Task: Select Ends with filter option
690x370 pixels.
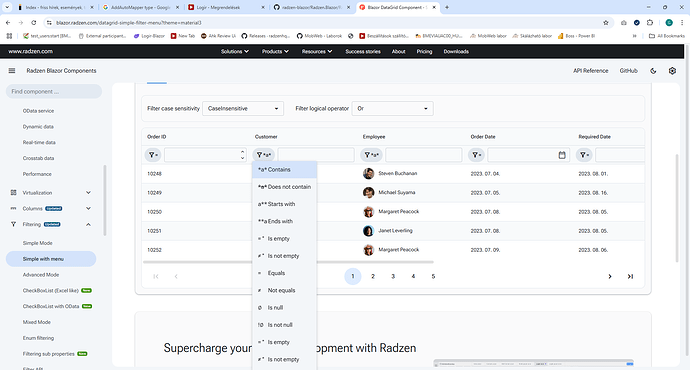Action: coord(284,221)
